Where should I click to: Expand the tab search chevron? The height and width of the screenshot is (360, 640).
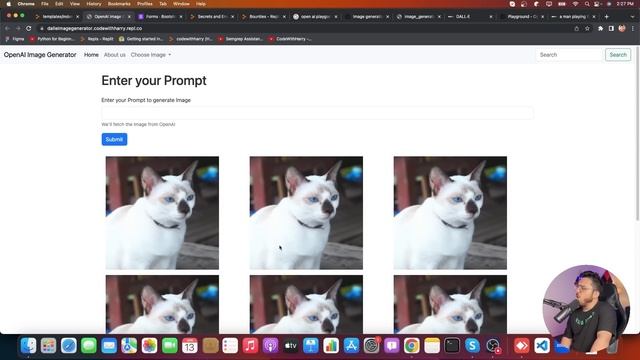tap(633, 17)
